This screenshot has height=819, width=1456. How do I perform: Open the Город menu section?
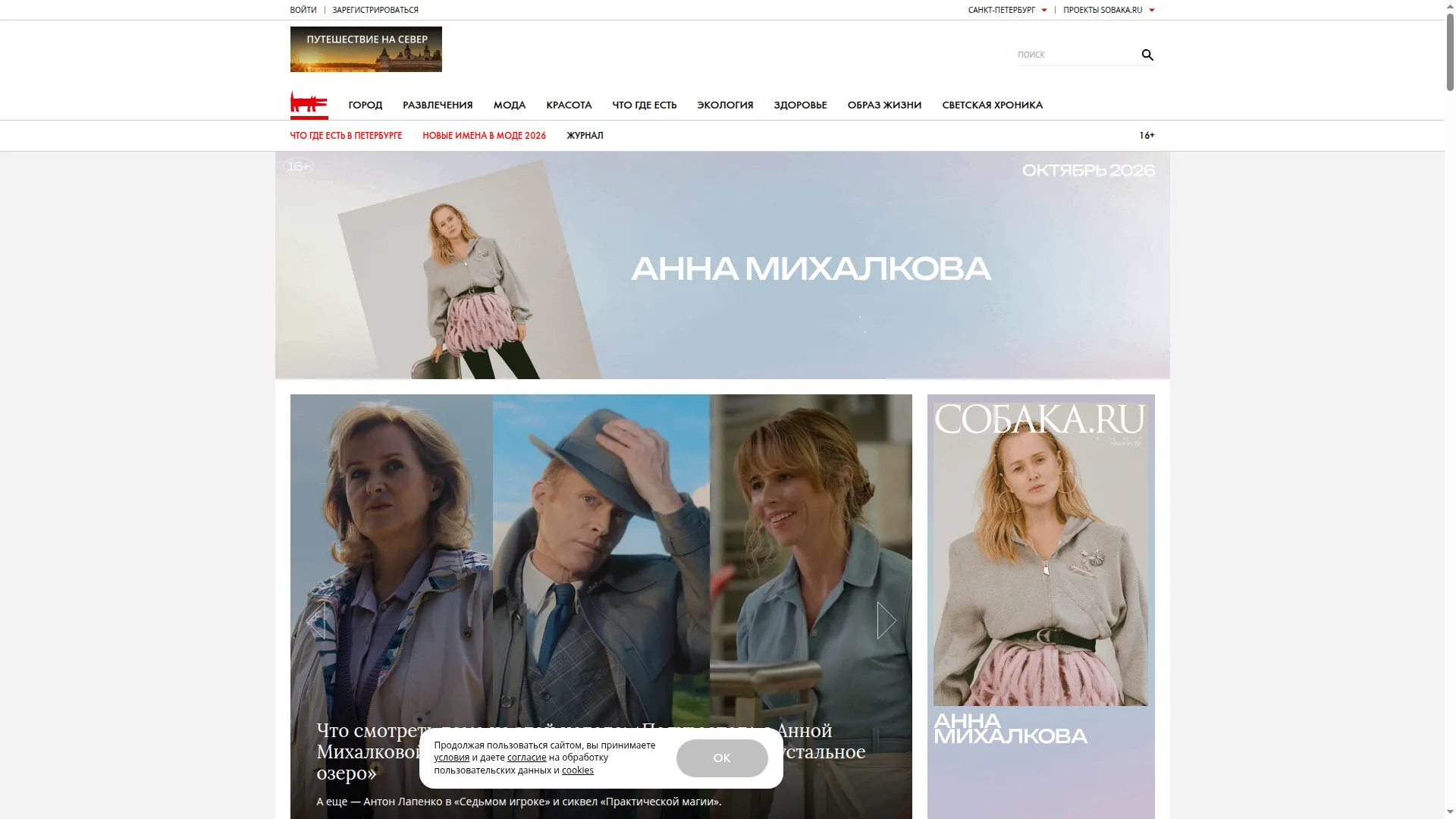click(366, 105)
